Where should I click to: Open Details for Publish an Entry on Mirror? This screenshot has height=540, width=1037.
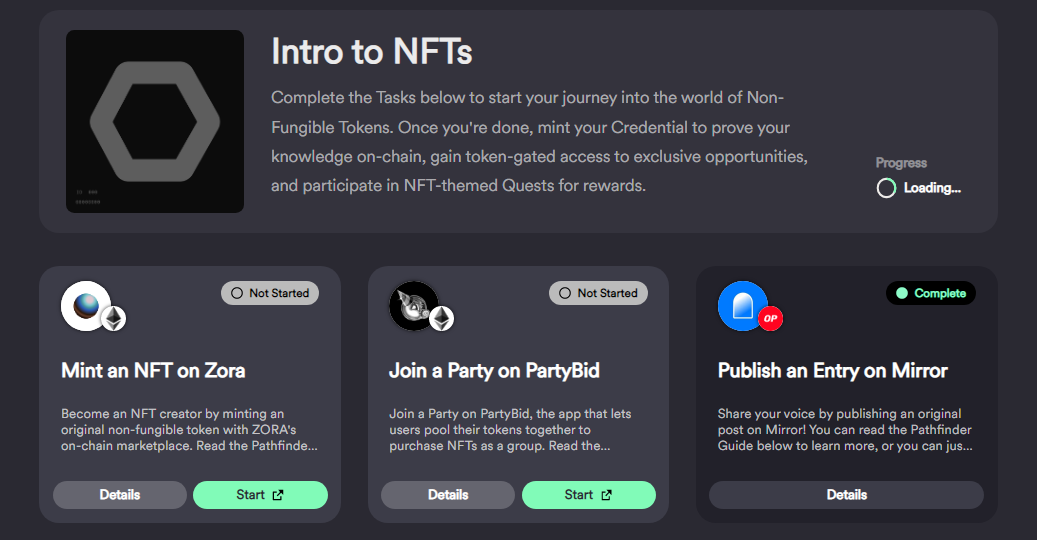click(x=847, y=495)
